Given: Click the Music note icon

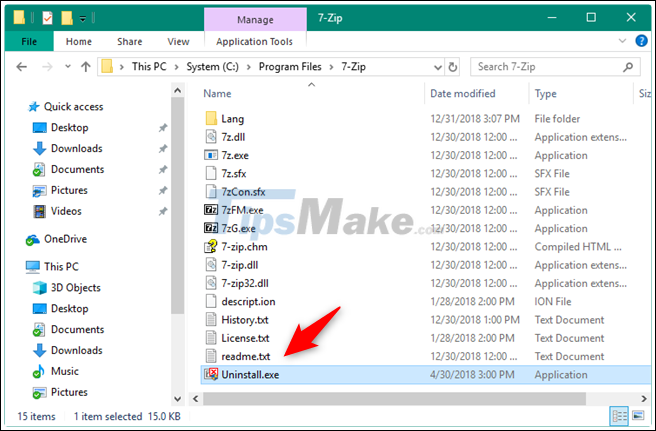Looking at the screenshot, I should [39, 371].
